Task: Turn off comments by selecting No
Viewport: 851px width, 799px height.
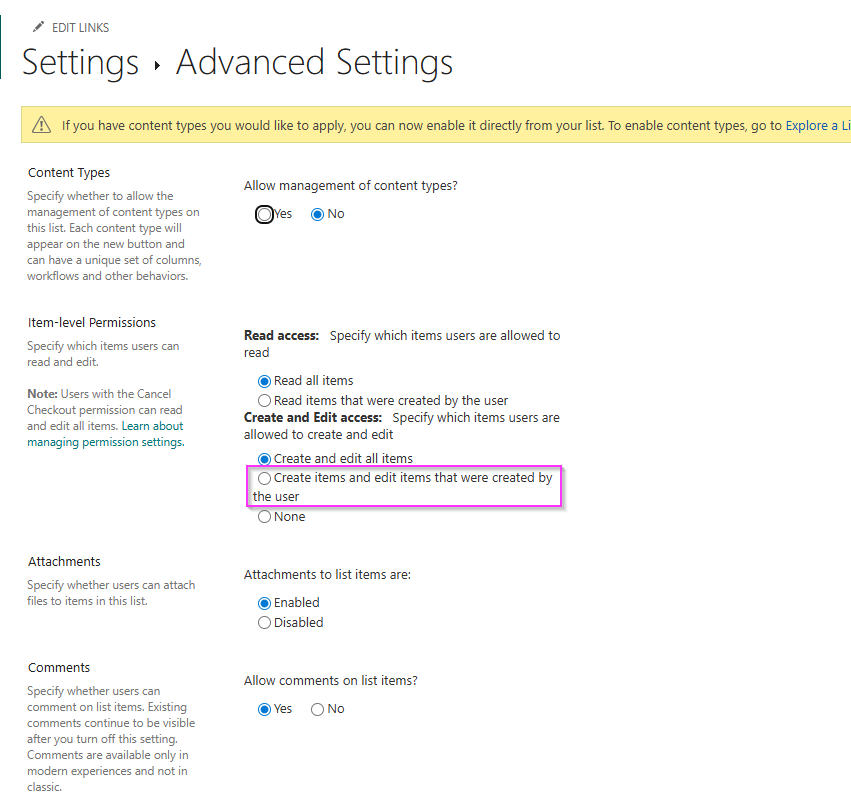Action: click(x=318, y=709)
